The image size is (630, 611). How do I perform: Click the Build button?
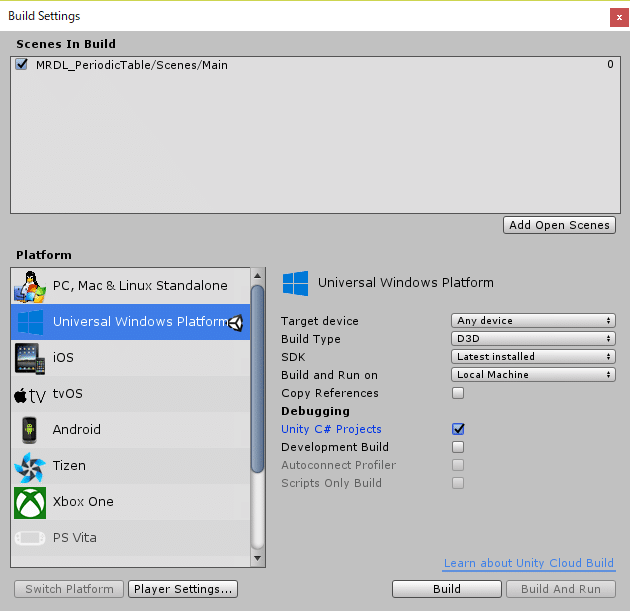click(x=447, y=589)
